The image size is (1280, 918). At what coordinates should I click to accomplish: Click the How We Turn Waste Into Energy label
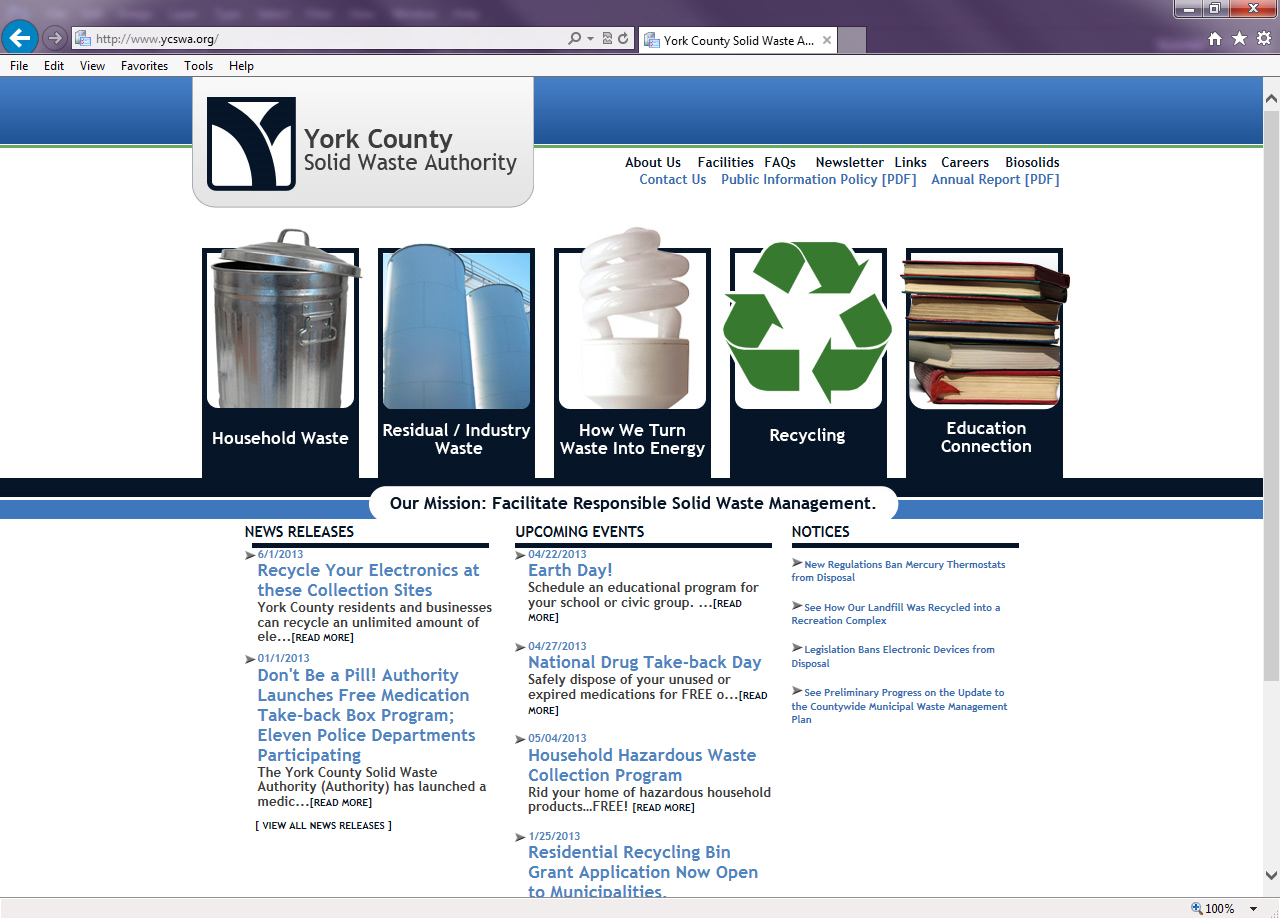pyautogui.click(x=633, y=439)
